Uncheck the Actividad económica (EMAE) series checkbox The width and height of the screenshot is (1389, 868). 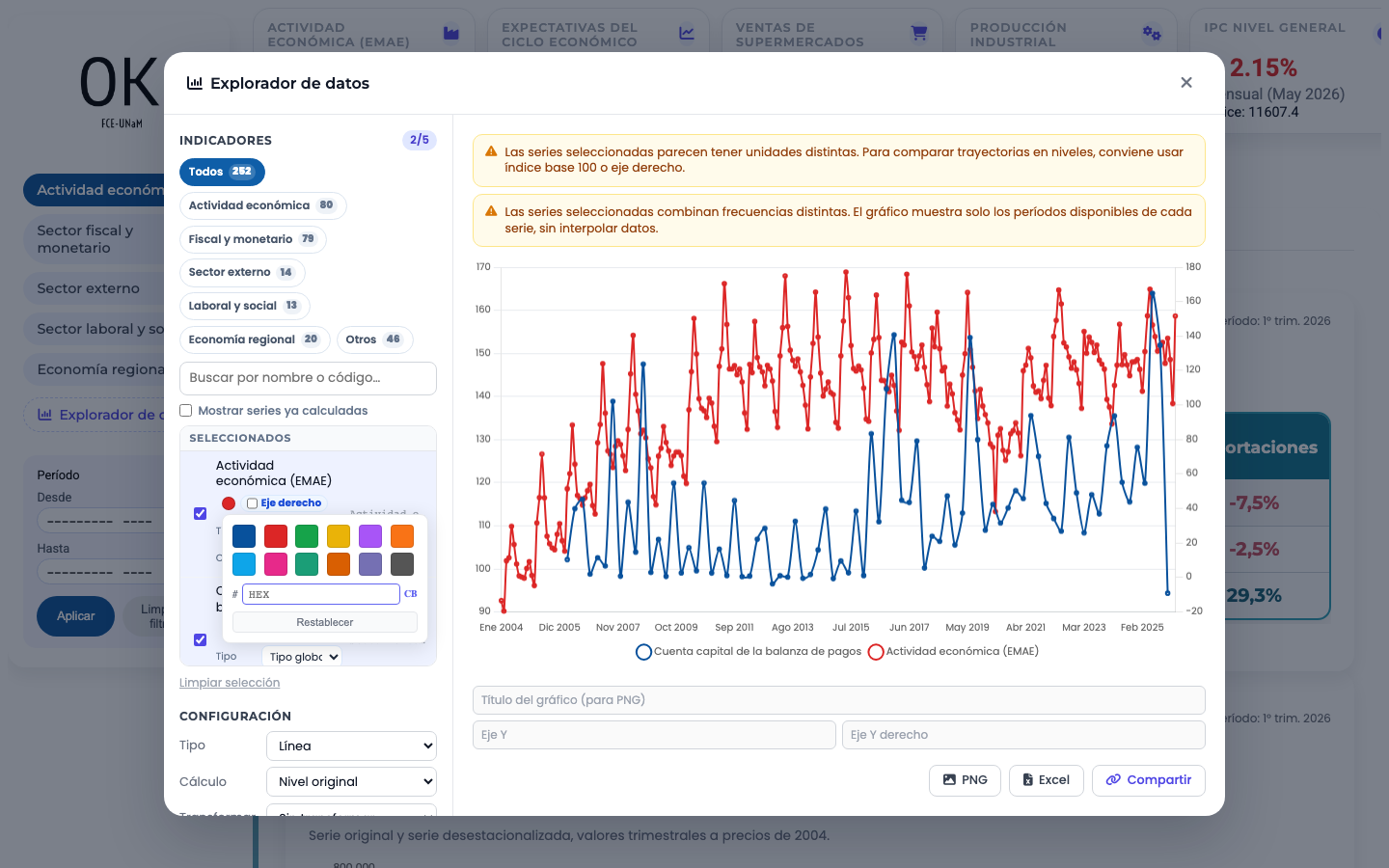click(x=201, y=513)
